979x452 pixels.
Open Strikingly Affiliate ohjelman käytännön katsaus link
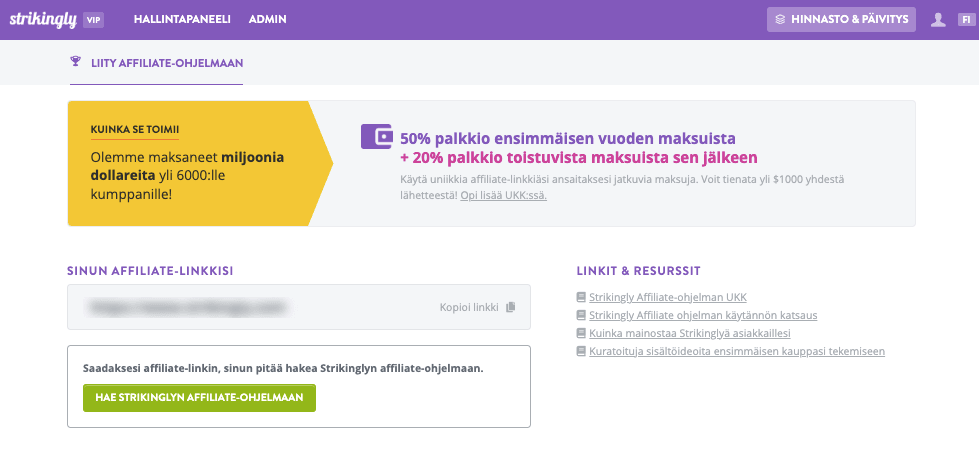pos(703,315)
